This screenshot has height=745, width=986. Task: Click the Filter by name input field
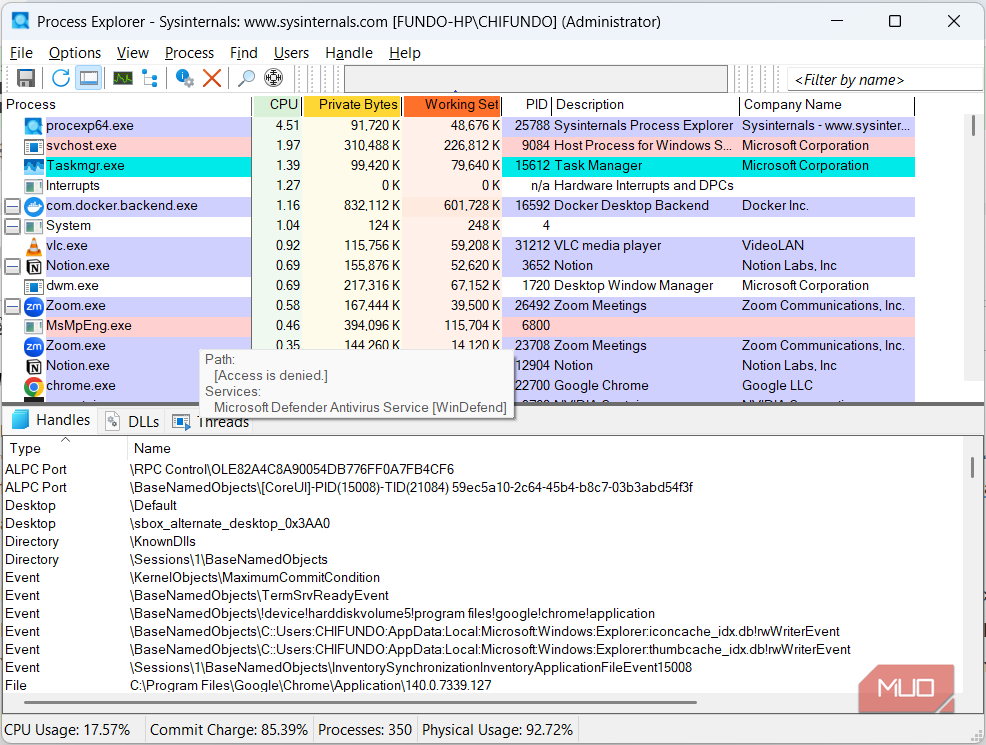tap(885, 80)
